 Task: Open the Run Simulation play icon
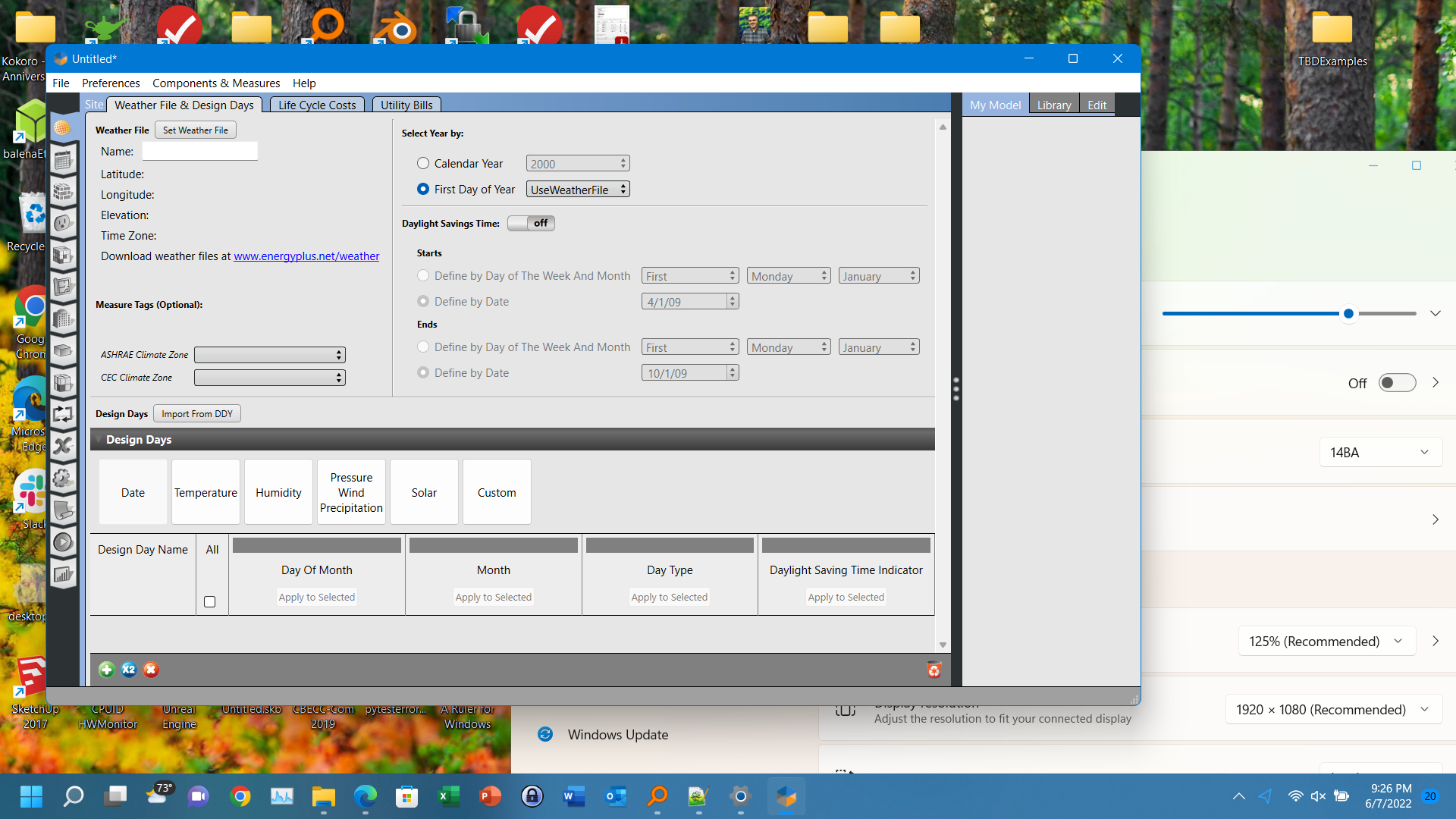tap(63, 542)
